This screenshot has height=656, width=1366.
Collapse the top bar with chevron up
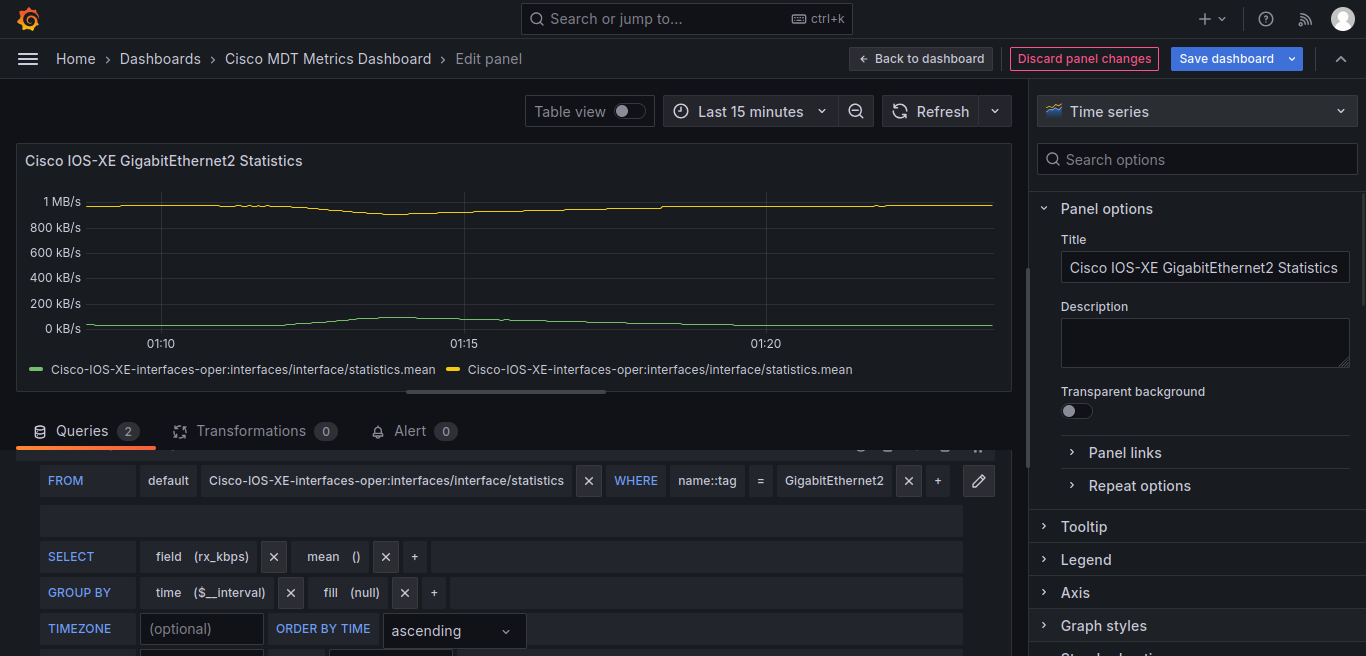(1341, 59)
